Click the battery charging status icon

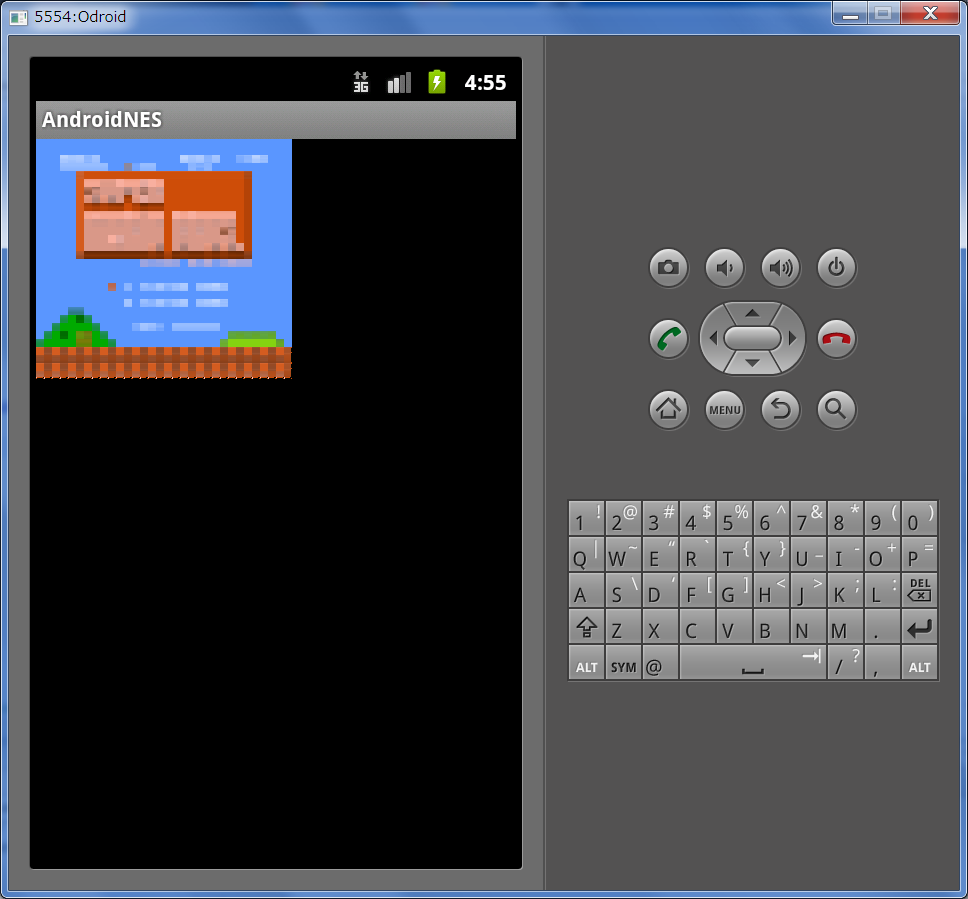click(436, 82)
